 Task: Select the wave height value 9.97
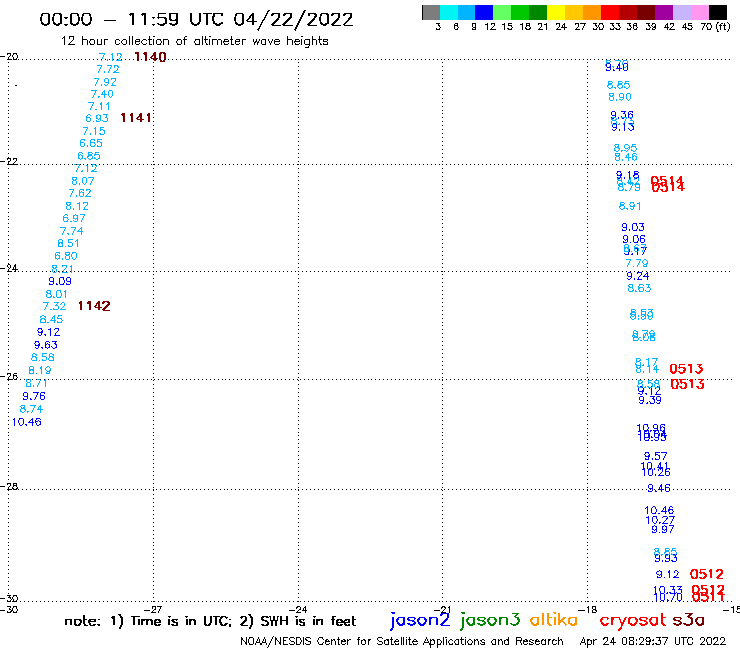point(663,530)
